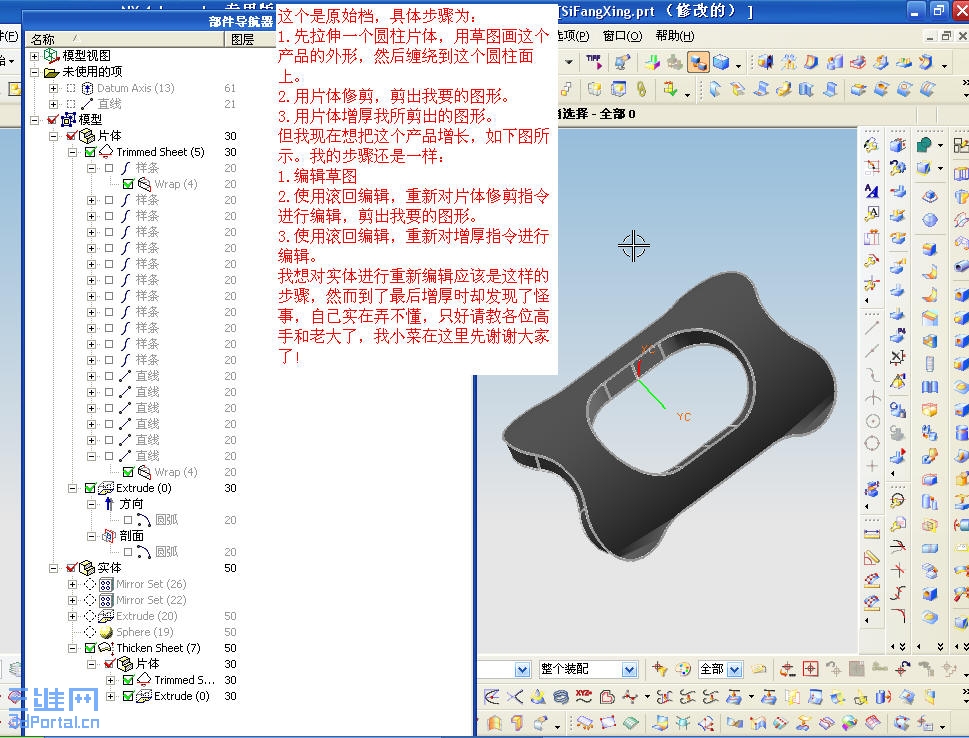The image size is (969, 738).
Task: Click the green arrow update icon
Action: point(669,90)
